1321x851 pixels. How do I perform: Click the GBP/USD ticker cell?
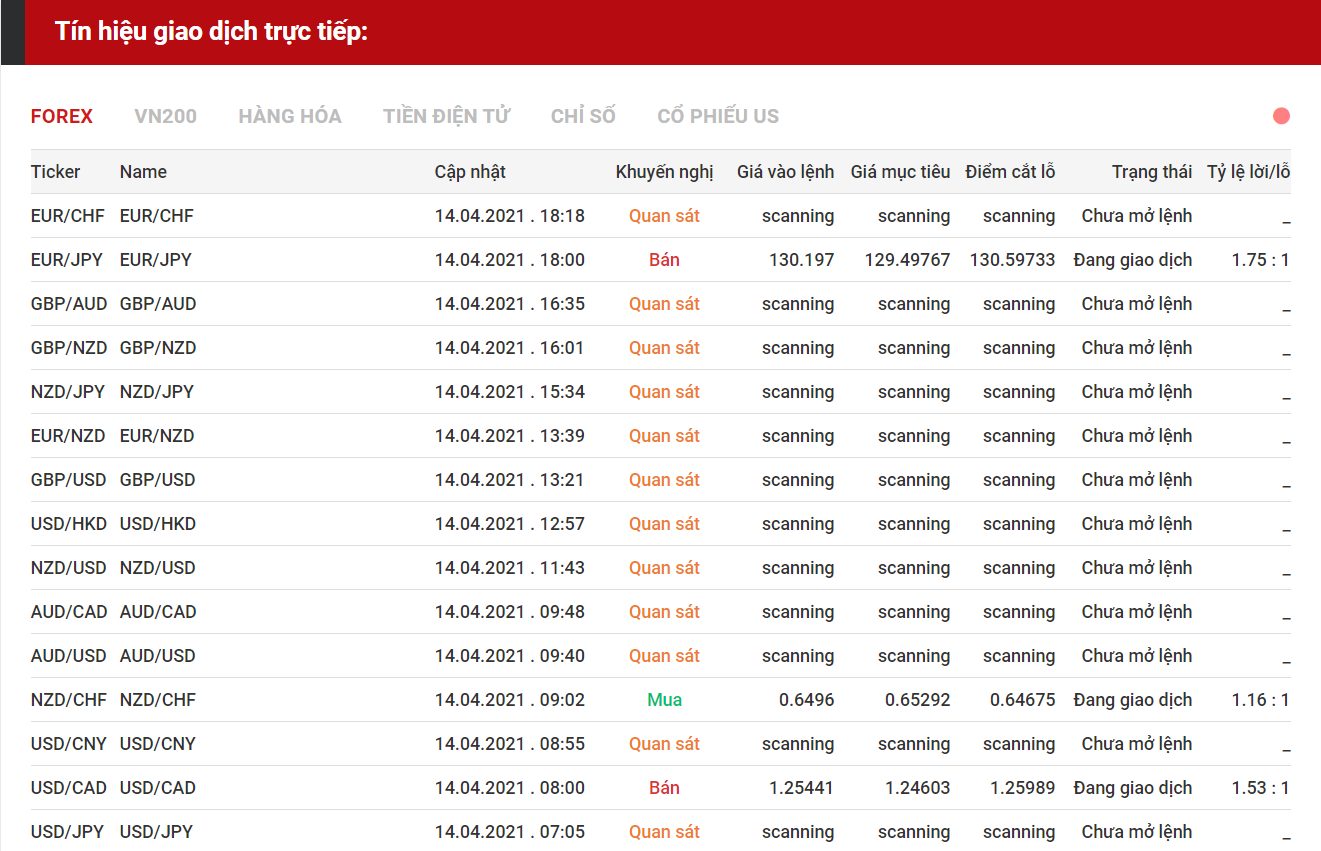(69, 480)
